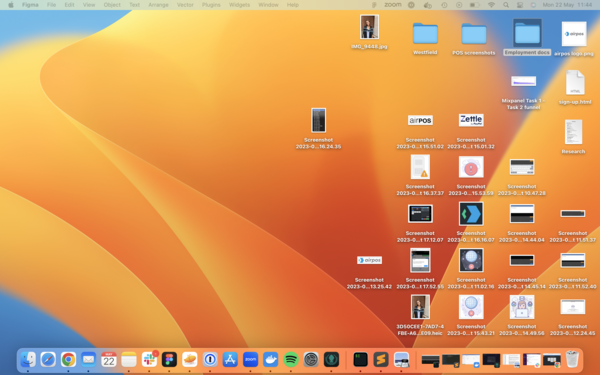Select the sign-up.html file
Viewport: 600px width, 375px height.
coord(575,87)
